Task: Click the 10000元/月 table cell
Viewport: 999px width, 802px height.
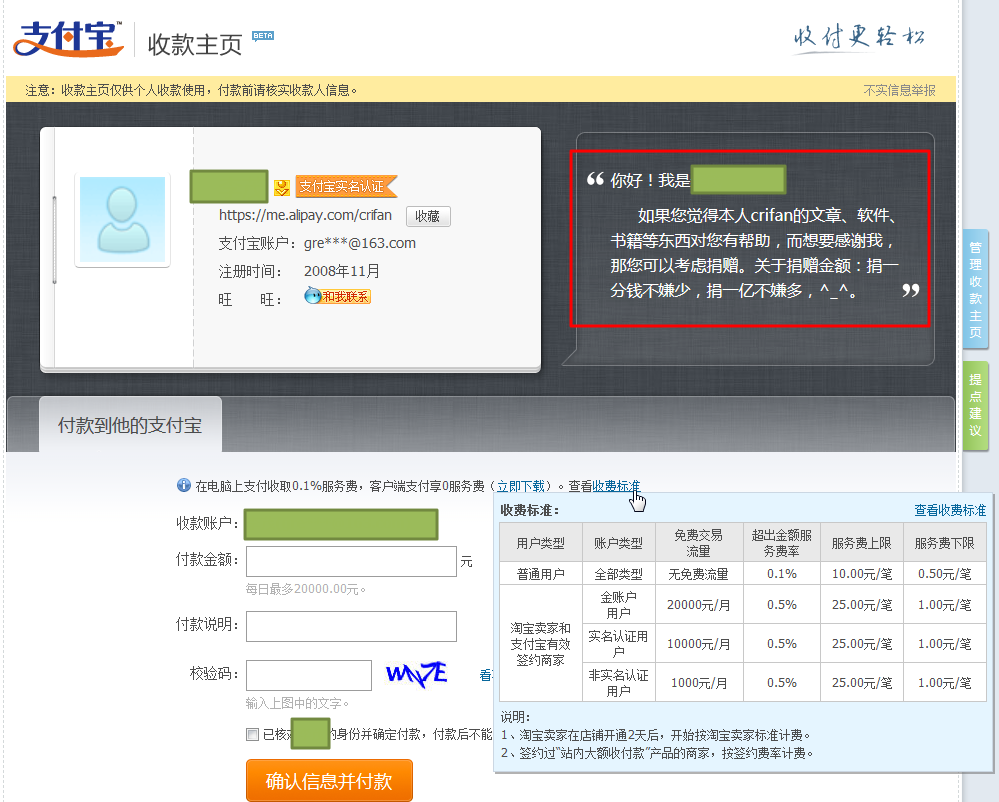Action: click(699, 643)
